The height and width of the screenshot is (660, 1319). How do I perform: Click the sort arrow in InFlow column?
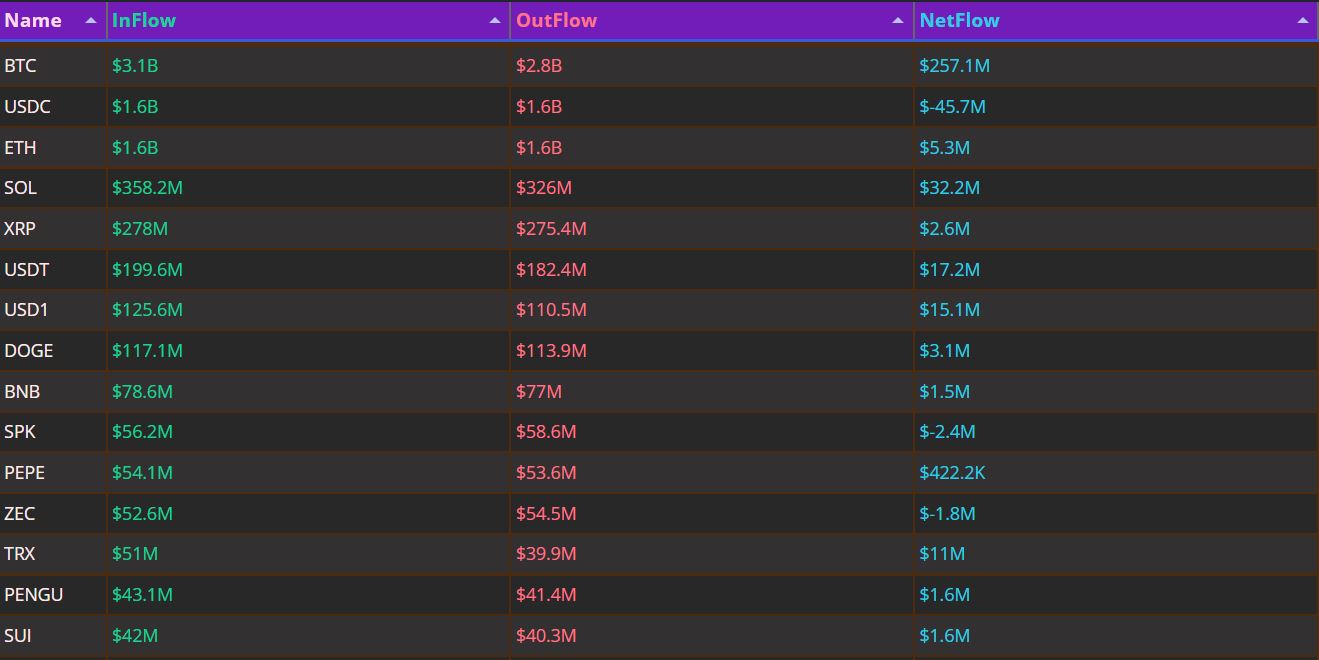pyautogui.click(x=495, y=21)
